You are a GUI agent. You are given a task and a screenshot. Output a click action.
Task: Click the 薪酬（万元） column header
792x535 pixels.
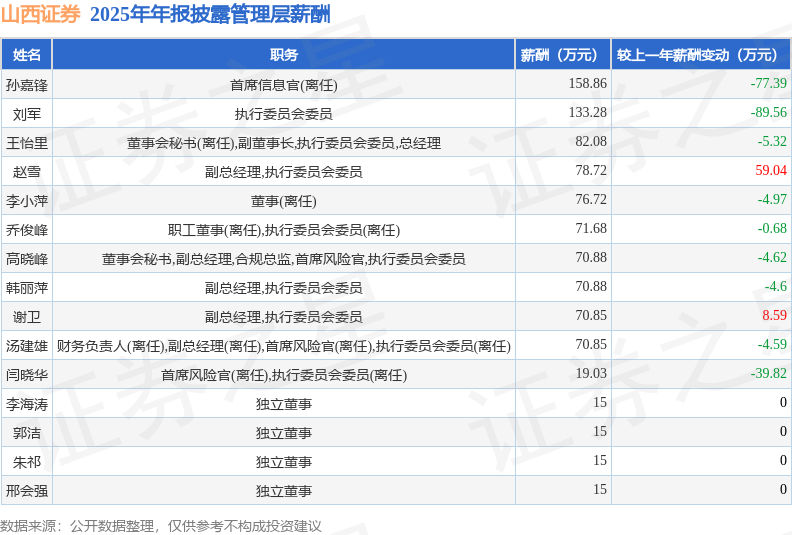[x=563, y=55]
